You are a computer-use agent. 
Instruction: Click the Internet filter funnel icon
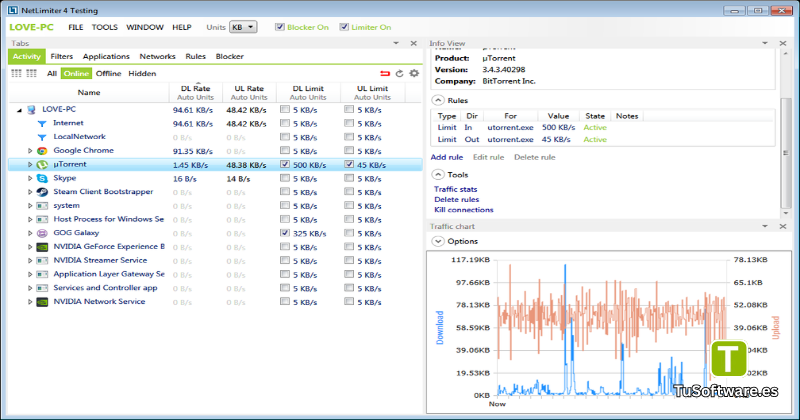click(x=42, y=123)
